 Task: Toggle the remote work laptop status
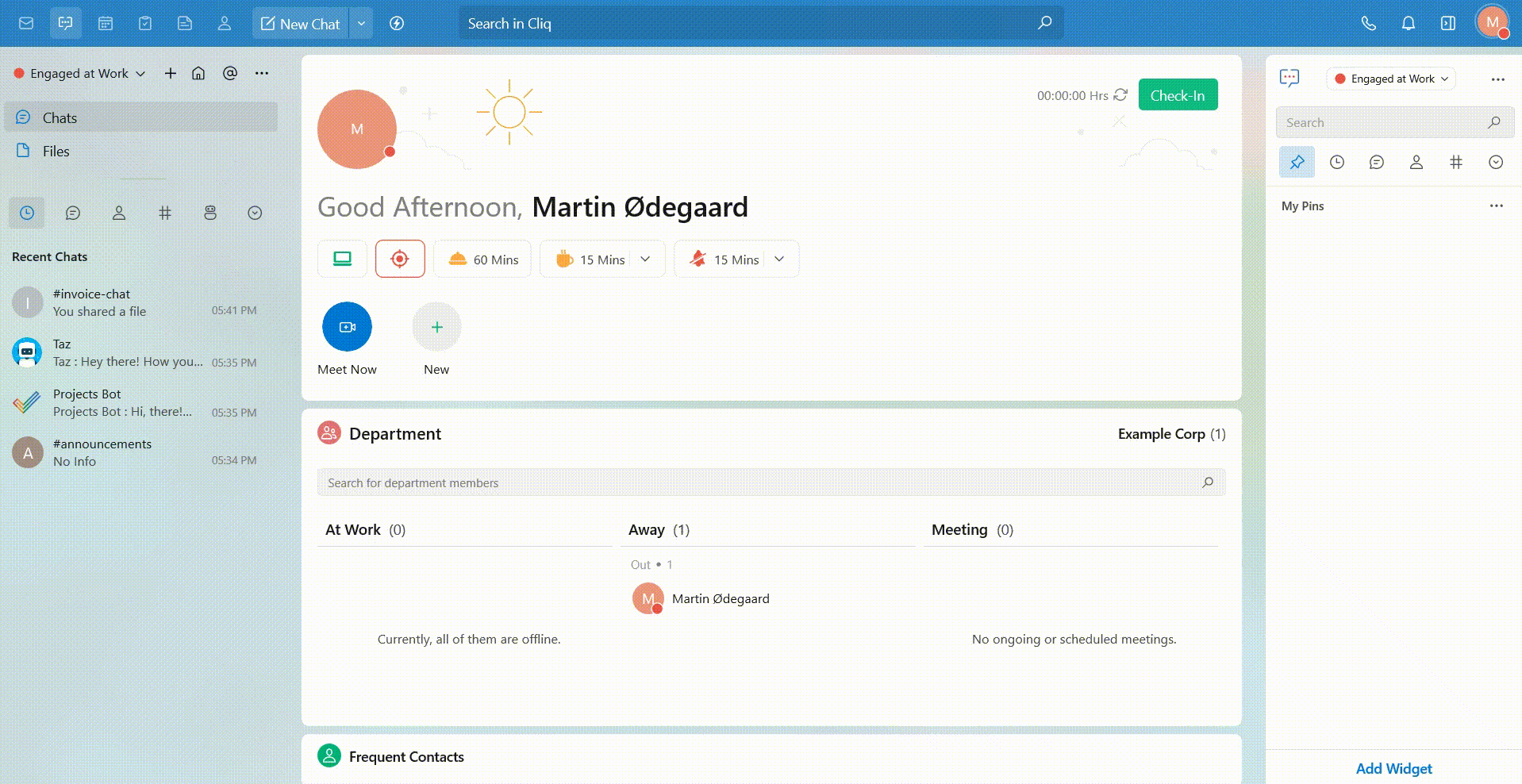(342, 259)
